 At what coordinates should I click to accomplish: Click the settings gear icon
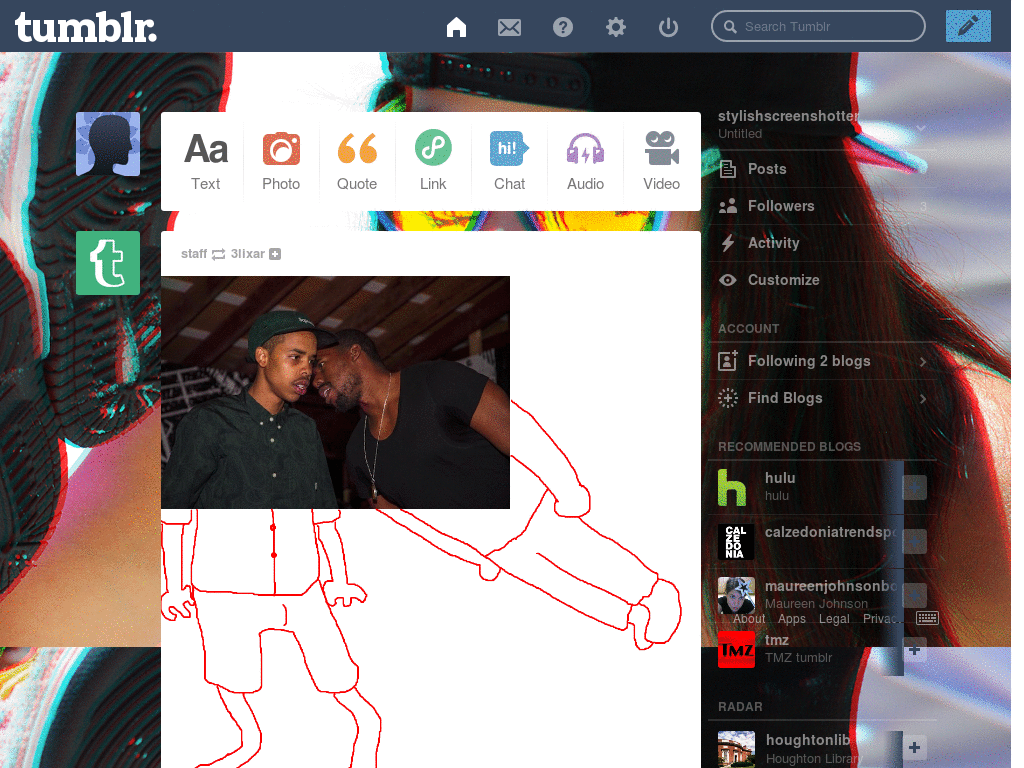point(615,27)
